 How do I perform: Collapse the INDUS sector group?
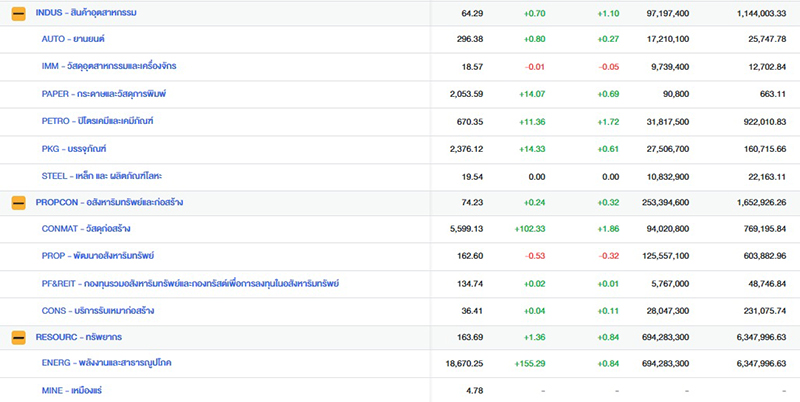click(18, 12)
